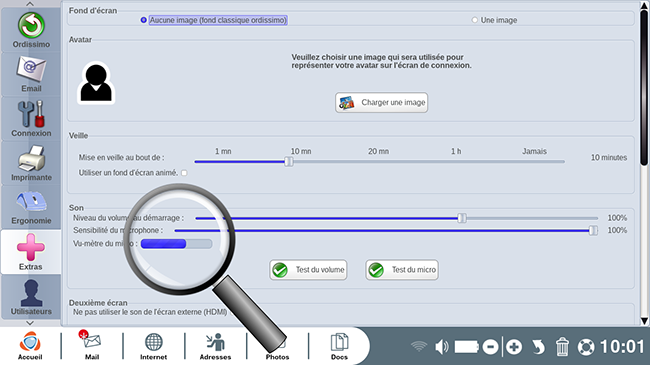This screenshot has height=365, width=650.
Task: Click the wifi status icon
Action: 419,347
